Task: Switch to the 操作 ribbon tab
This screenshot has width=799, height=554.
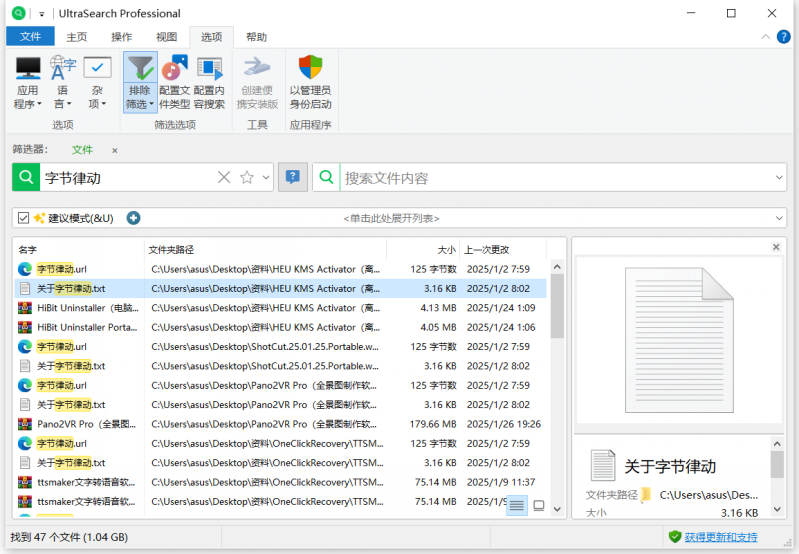Action: click(121, 37)
